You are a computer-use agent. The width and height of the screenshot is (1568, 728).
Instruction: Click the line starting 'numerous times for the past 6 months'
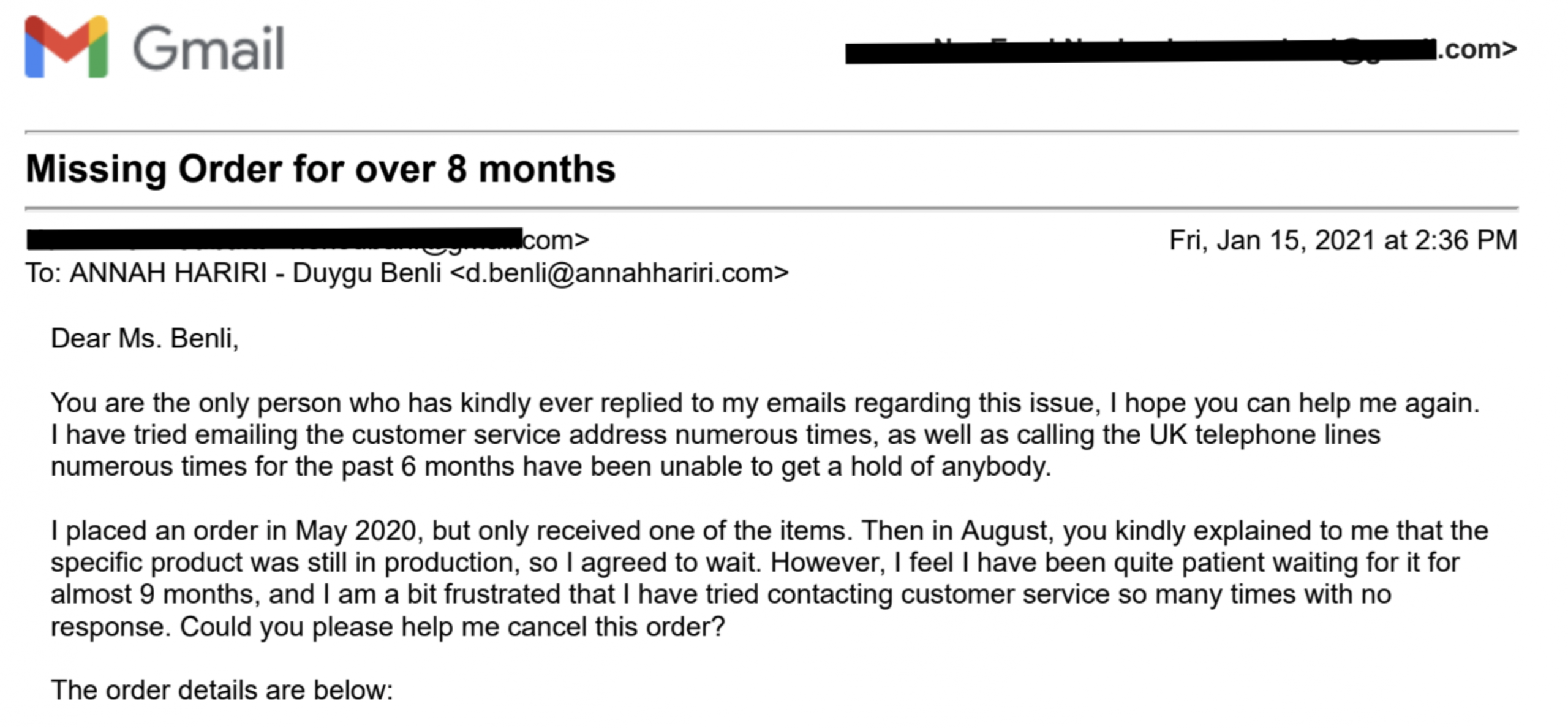(x=550, y=467)
